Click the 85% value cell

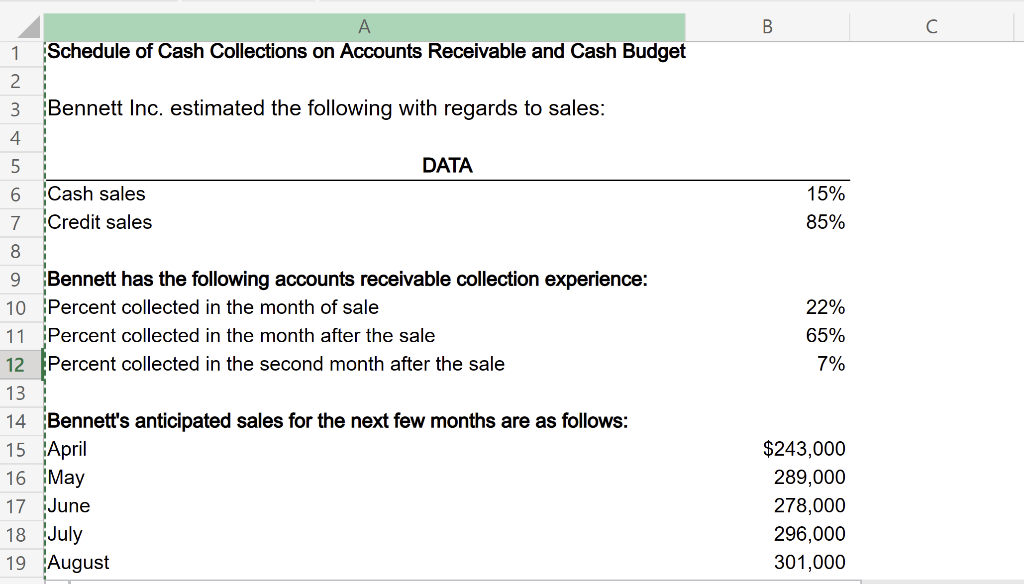(x=767, y=222)
